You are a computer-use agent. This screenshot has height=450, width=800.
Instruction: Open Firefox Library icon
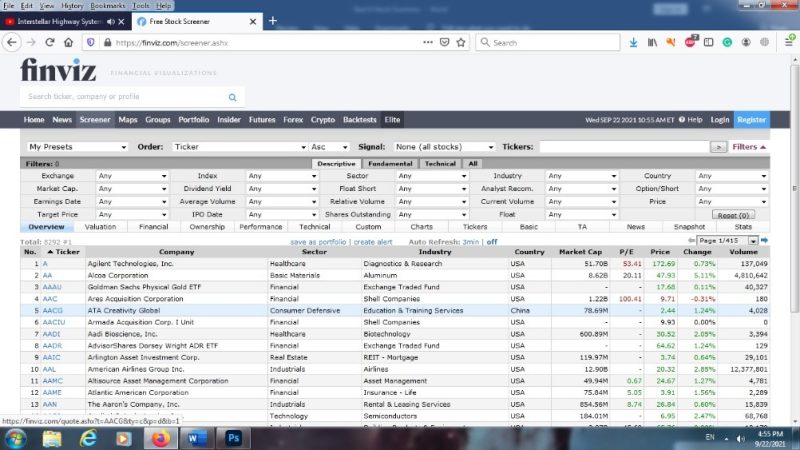click(652, 42)
